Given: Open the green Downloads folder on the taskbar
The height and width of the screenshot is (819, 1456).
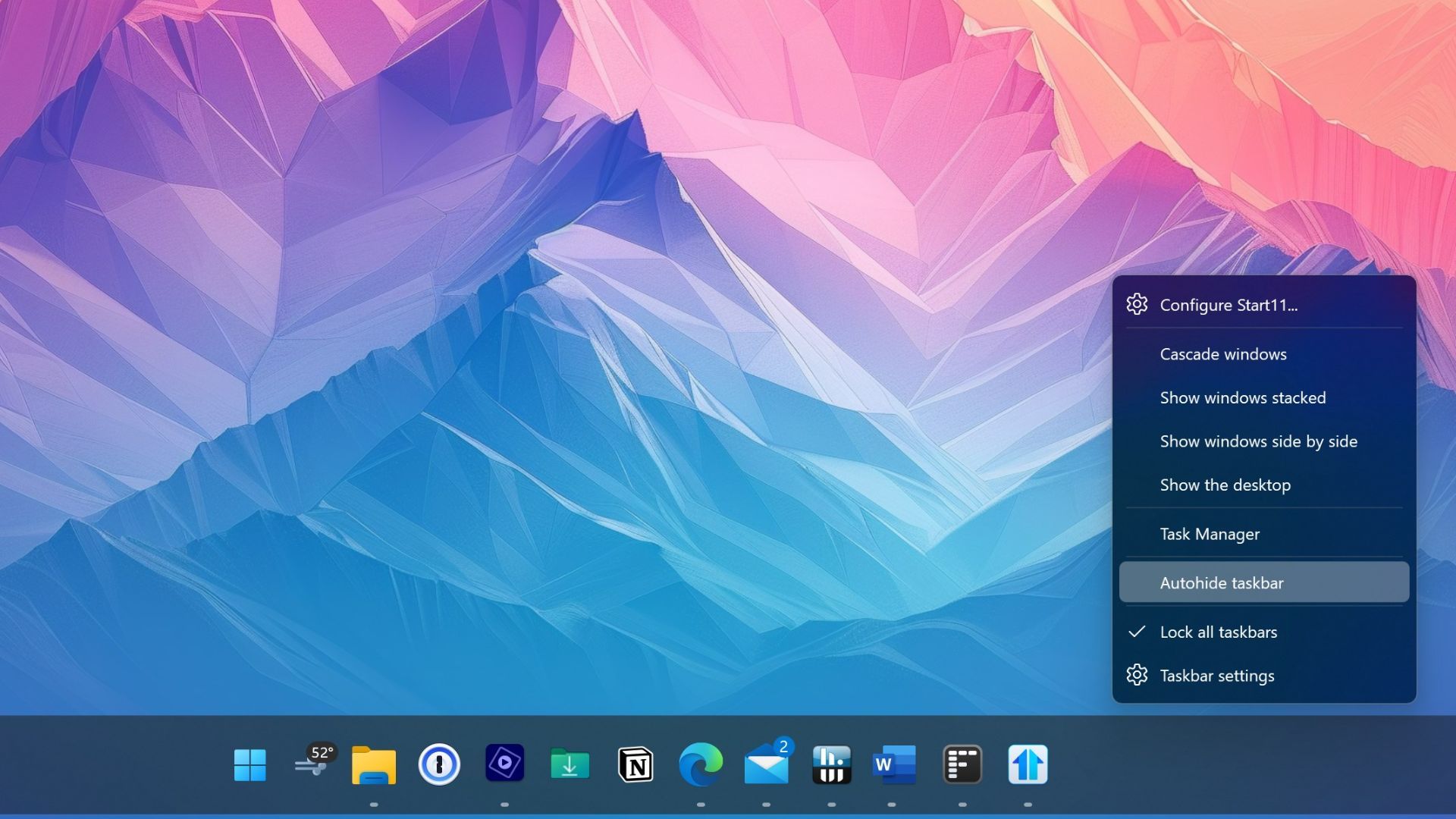Looking at the screenshot, I should tap(570, 766).
